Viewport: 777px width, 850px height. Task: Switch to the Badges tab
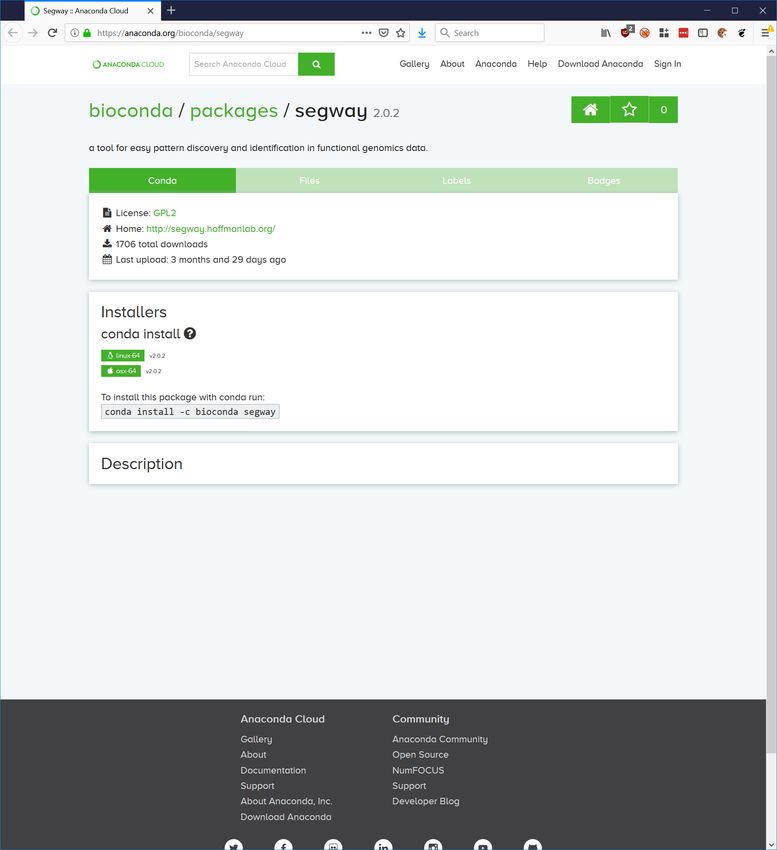[603, 181]
